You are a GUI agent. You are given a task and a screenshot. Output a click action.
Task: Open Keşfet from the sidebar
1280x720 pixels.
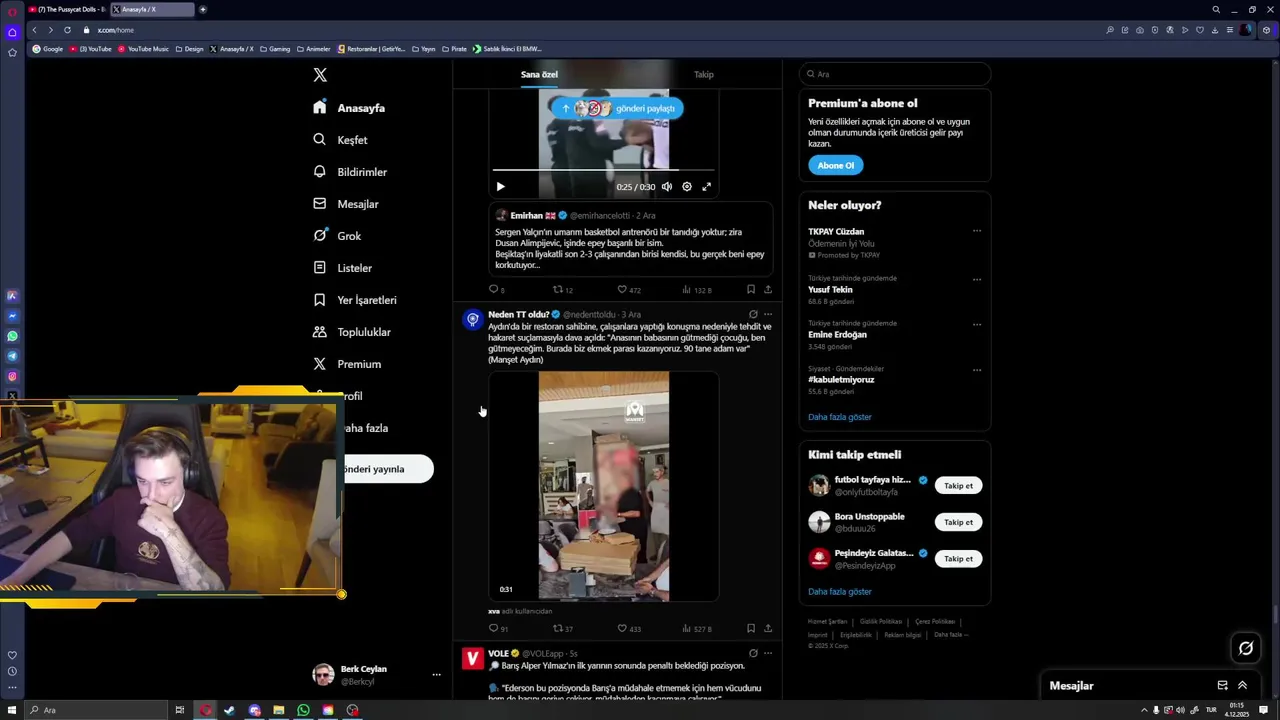pyautogui.click(x=341, y=140)
